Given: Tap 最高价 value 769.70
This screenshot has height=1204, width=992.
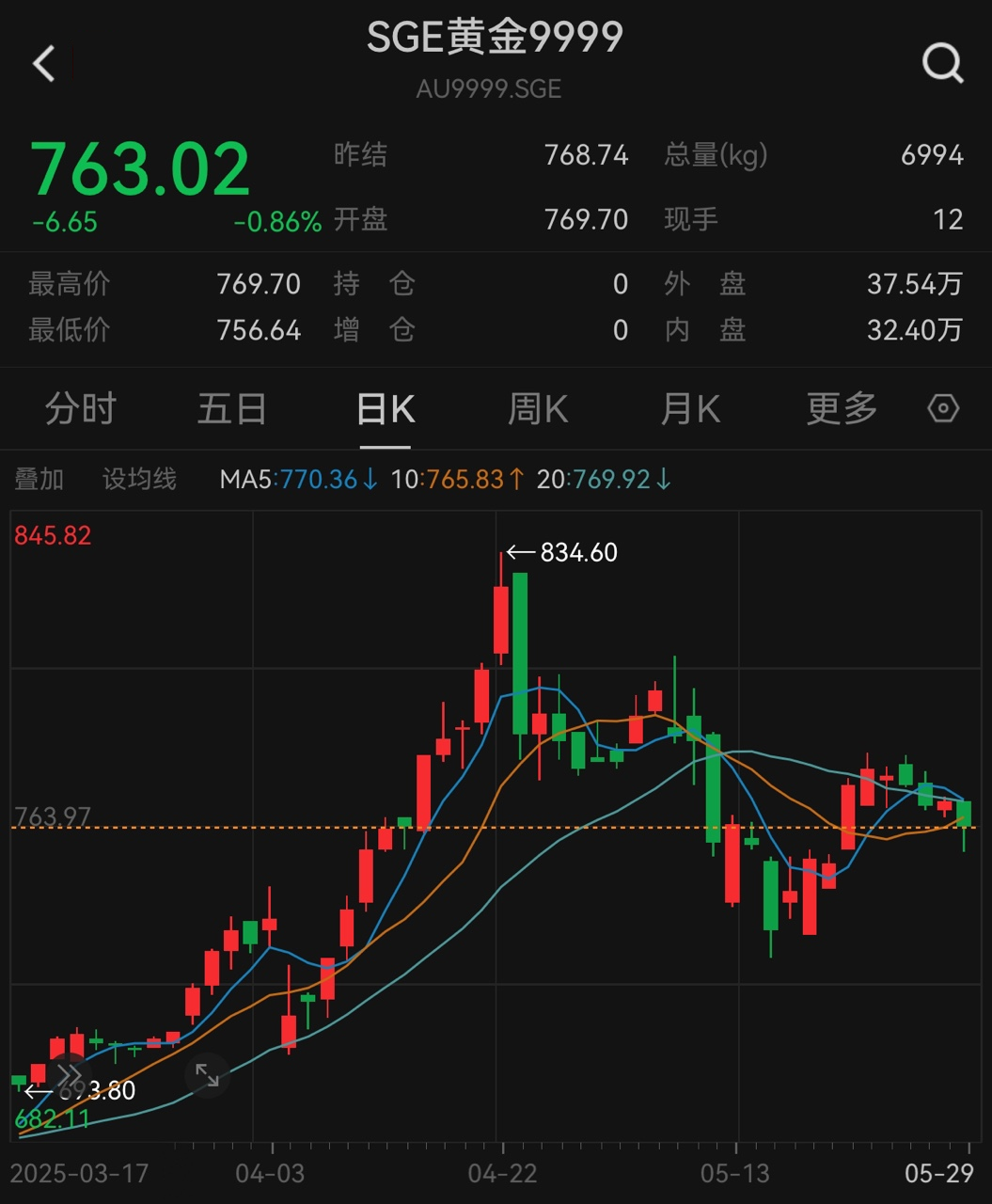Looking at the screenshot, I should pyautogui.click(x=259, y=284).
